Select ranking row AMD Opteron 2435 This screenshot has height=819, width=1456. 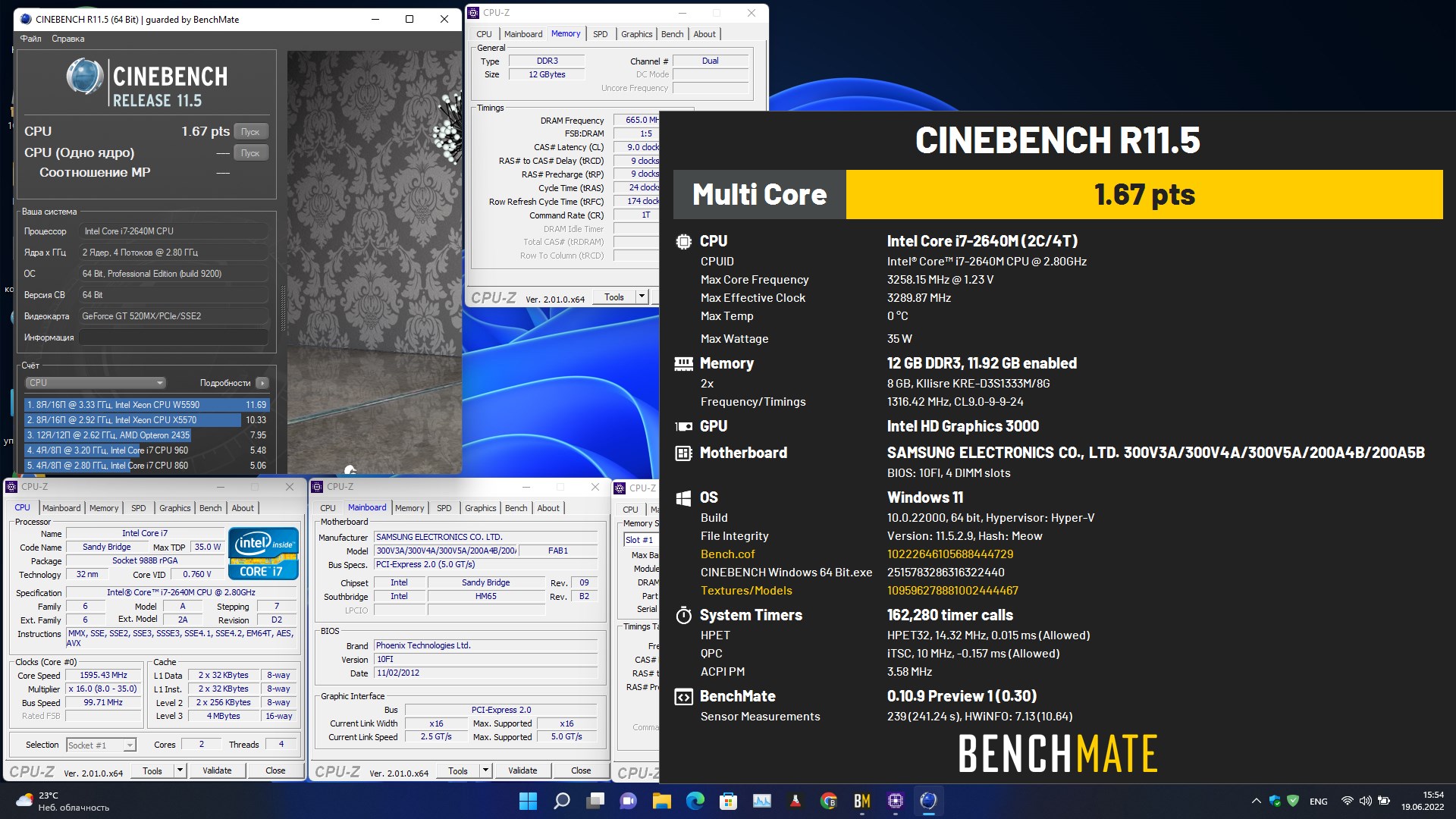click(x=146, y=435)
